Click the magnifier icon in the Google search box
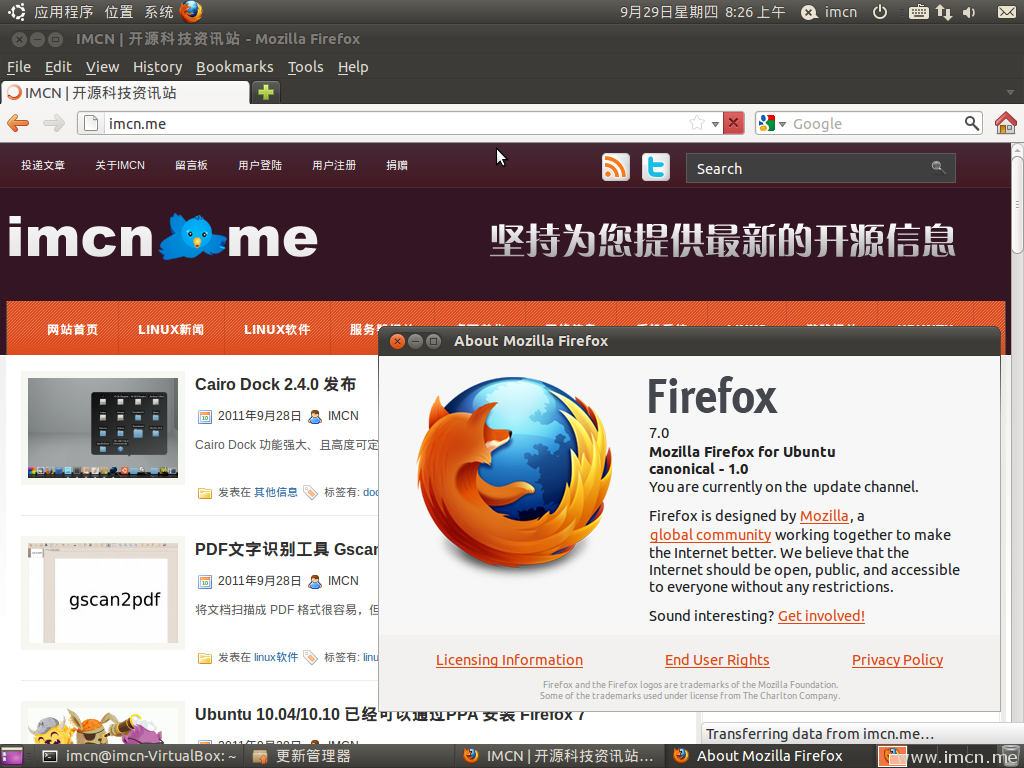The height and width of the screenshot is (768, 1024). click(972, 123)
